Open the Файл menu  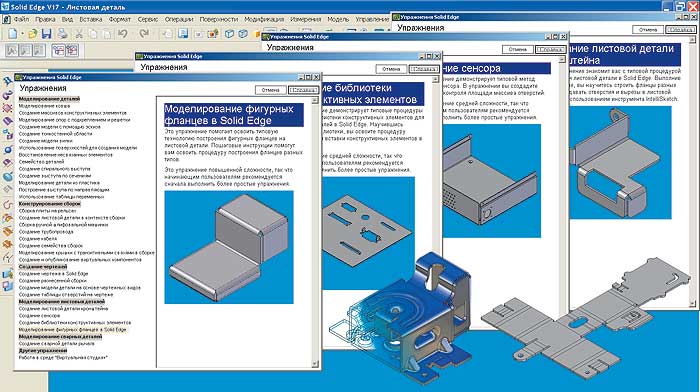(21, 20)
